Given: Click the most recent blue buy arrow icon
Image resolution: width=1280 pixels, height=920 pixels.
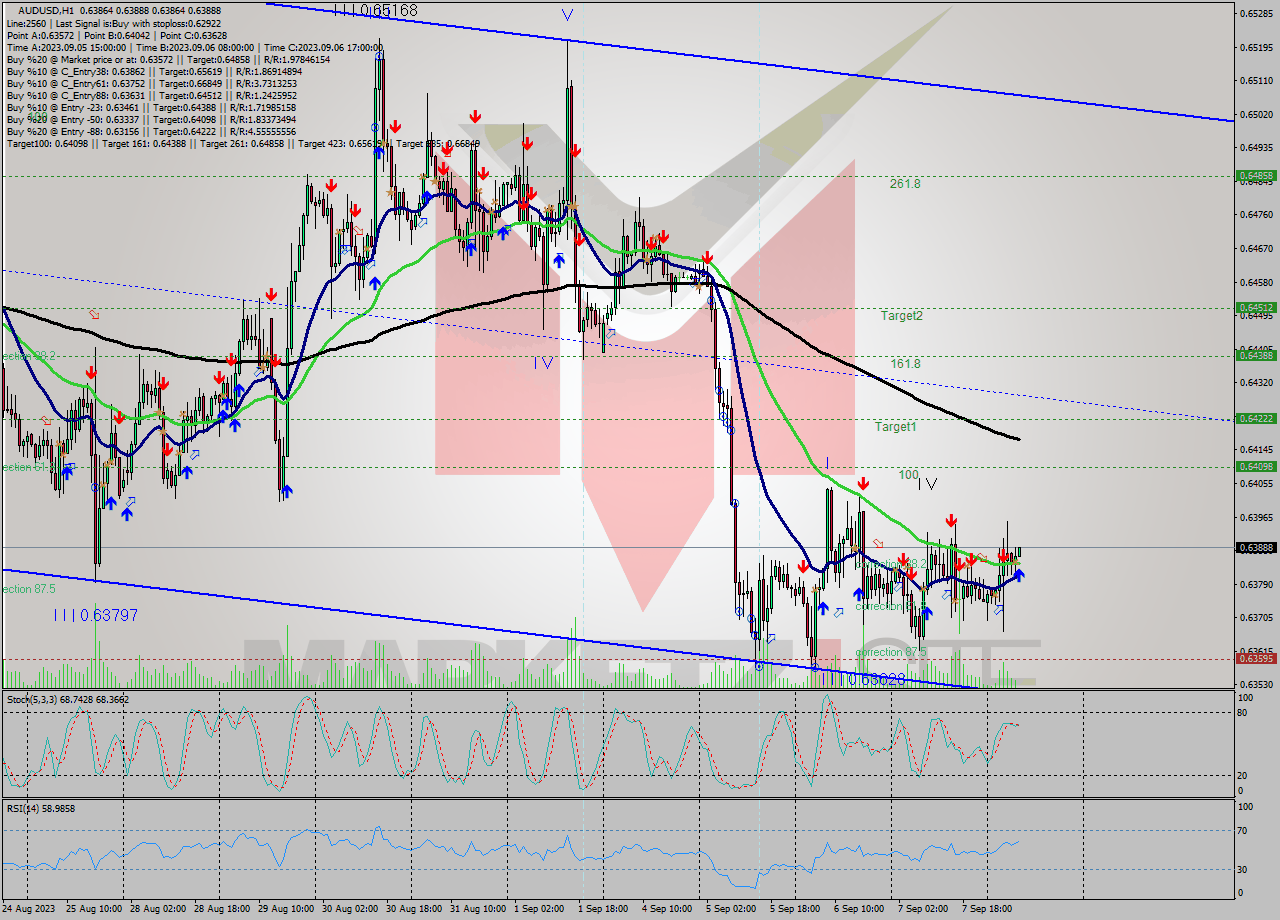Looking at the screenshot, I should [x=1018, y=574].
